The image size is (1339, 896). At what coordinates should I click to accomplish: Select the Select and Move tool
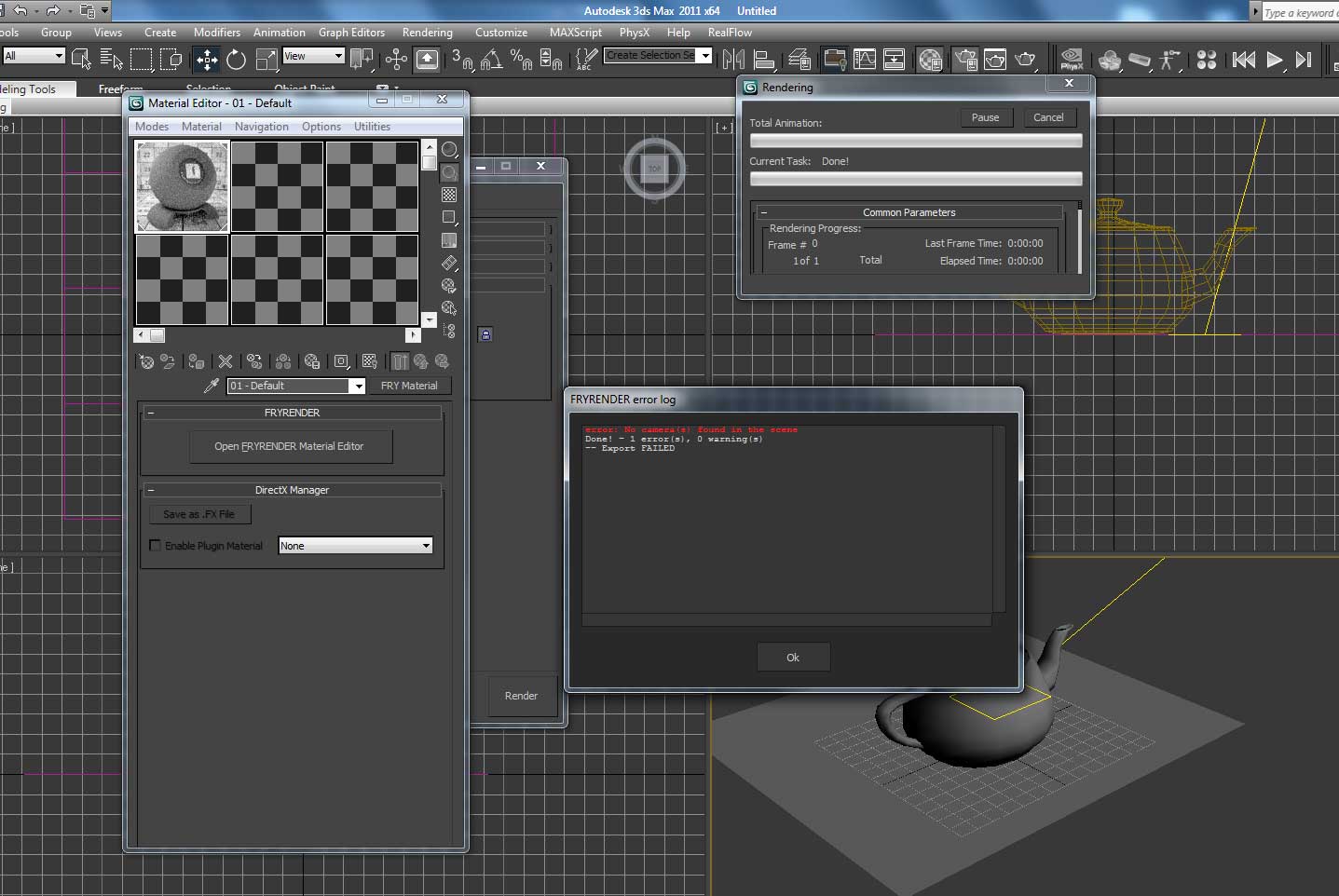coord(207,60)
